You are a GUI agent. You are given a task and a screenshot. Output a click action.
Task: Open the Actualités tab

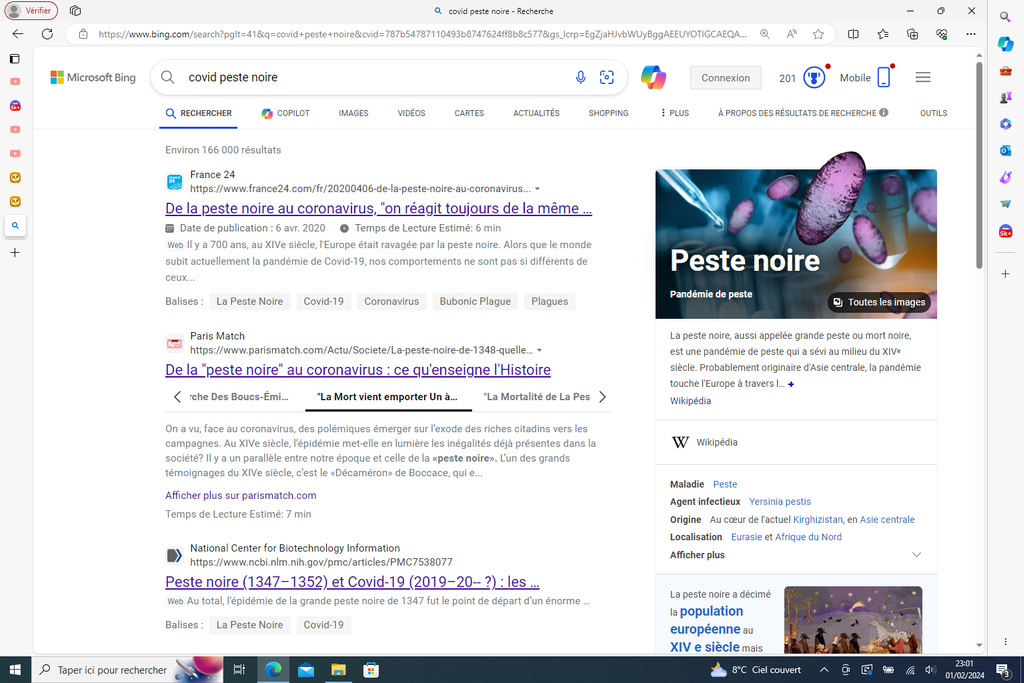tap(536, 114)
